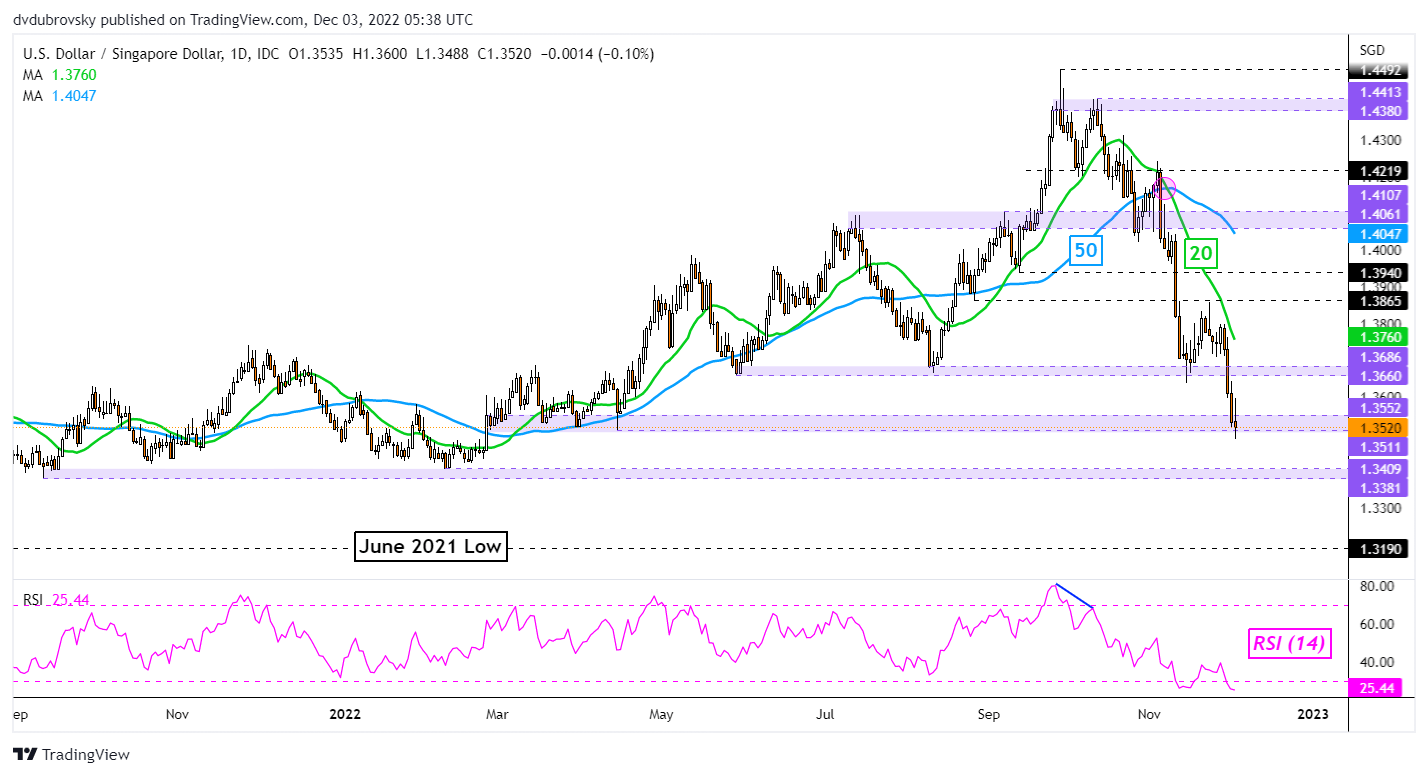Screen dimensions: 1428x776
Task: Click the 2023 label on time axis
Action: click(x=1312, y=714)
